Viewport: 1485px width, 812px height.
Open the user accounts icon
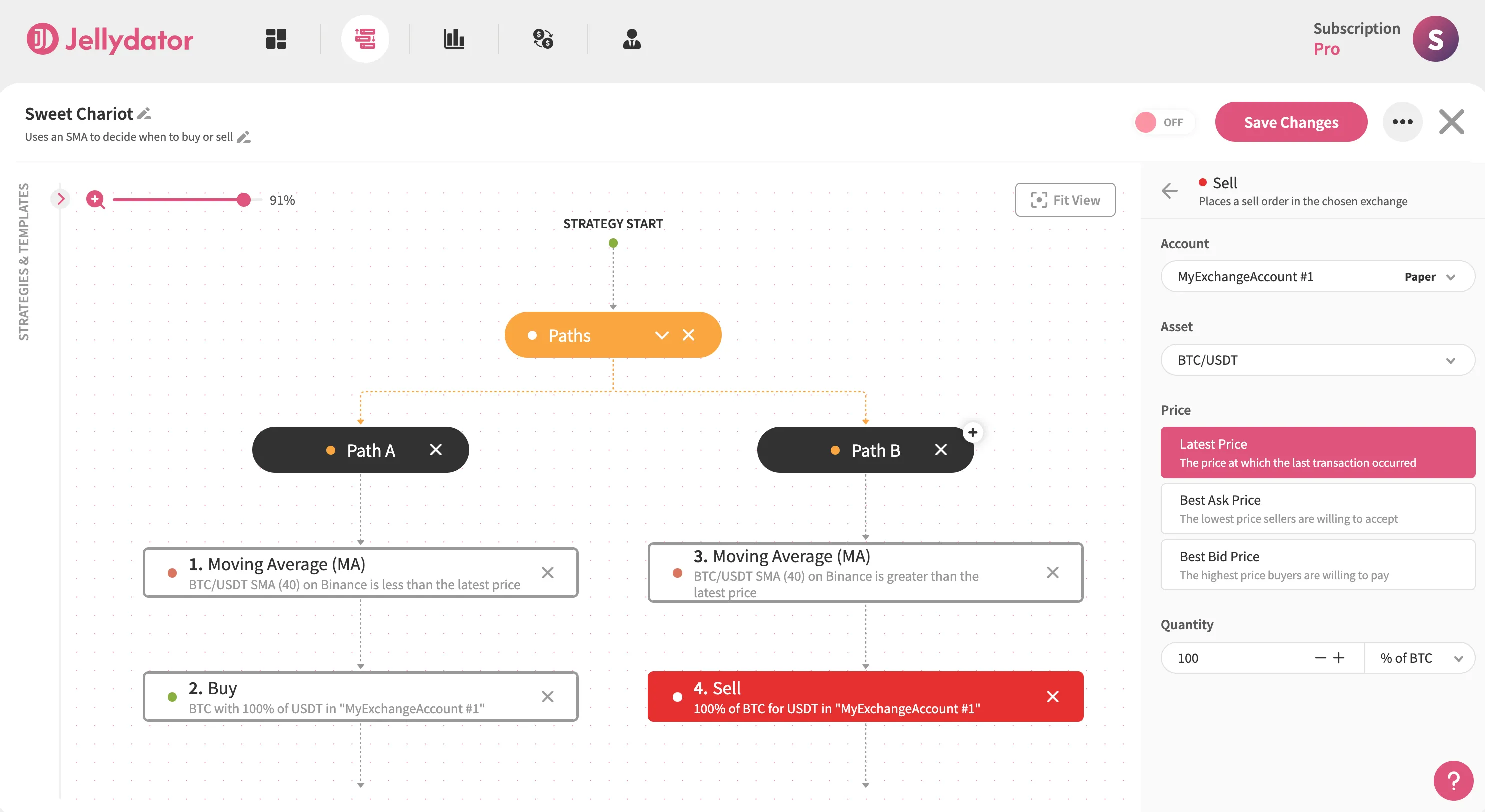point(632,38)
